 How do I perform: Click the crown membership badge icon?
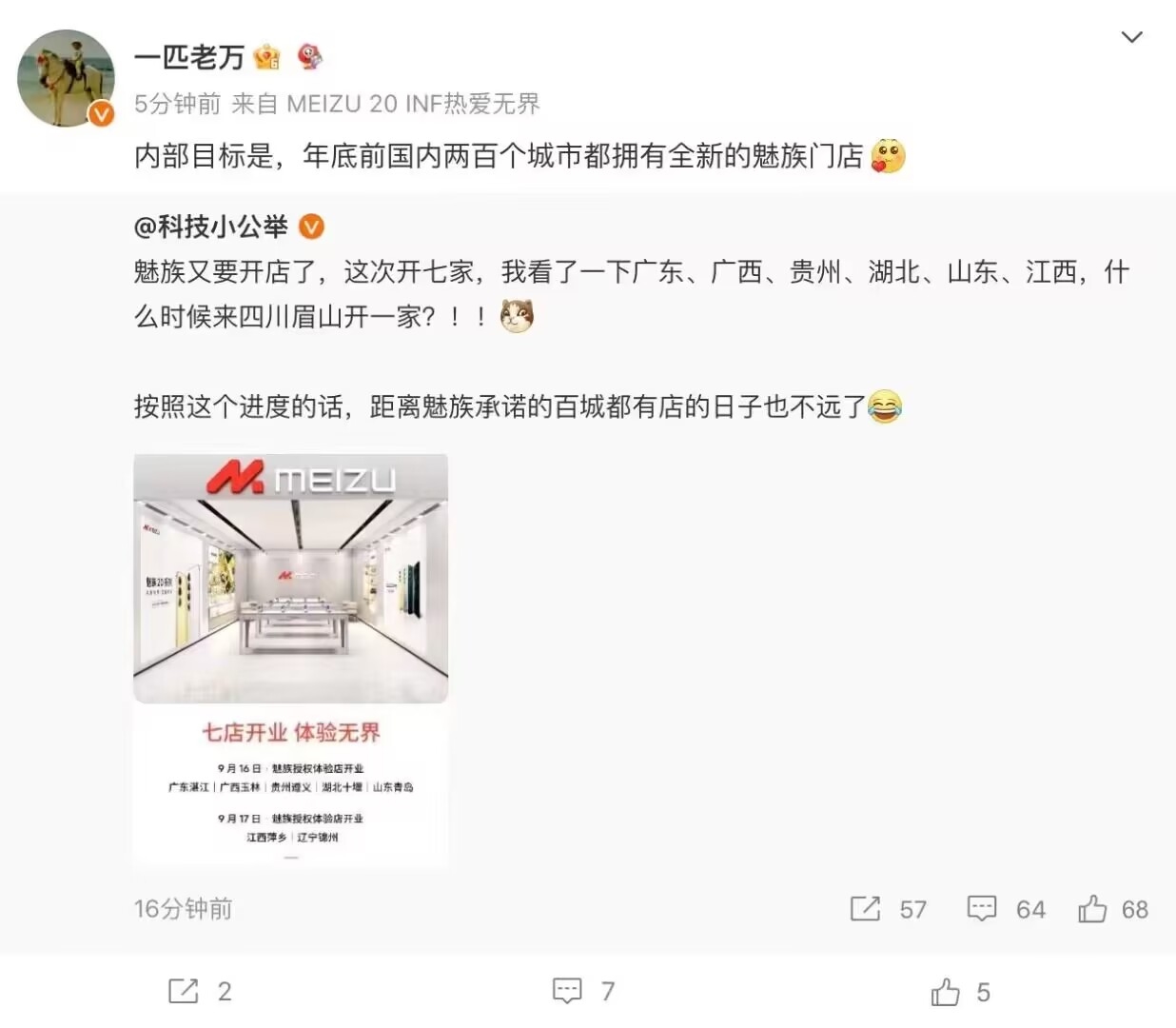click(267, 57)
